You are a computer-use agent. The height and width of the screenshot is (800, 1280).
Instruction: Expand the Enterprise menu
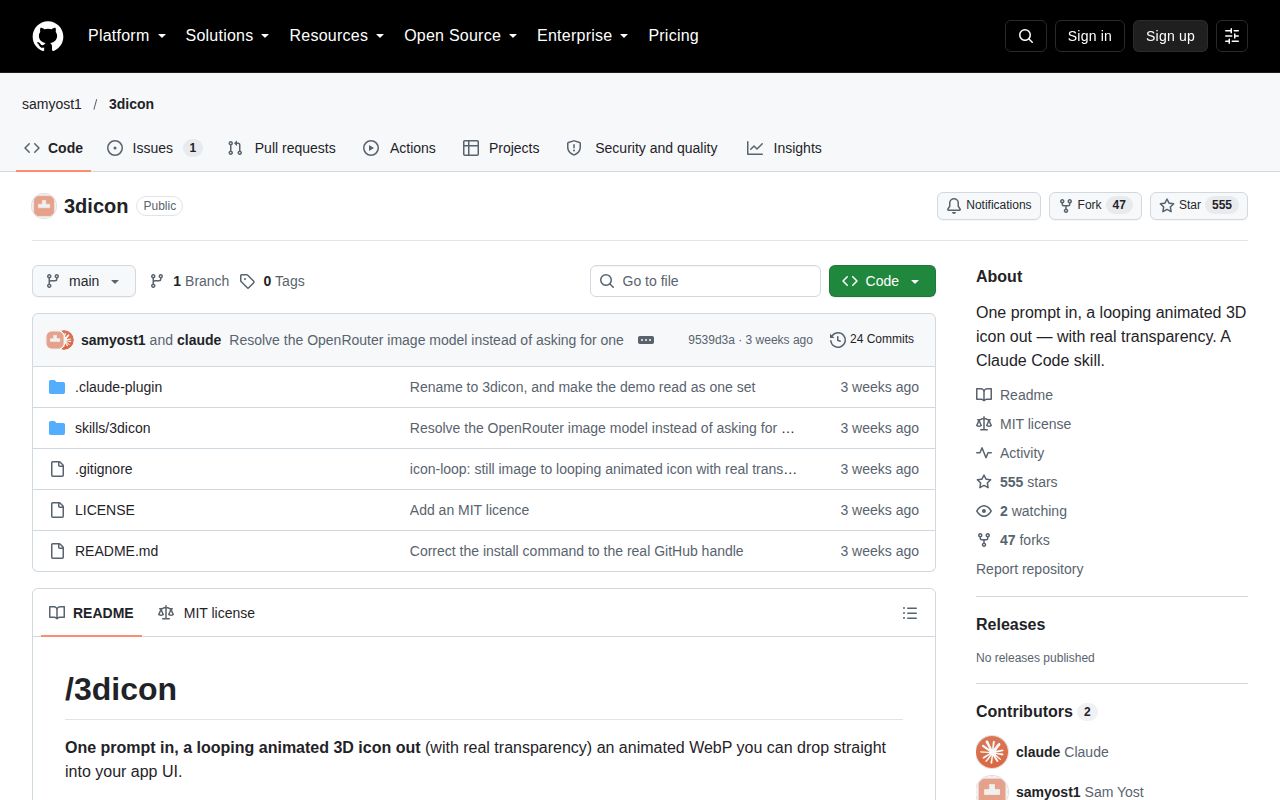583,36
